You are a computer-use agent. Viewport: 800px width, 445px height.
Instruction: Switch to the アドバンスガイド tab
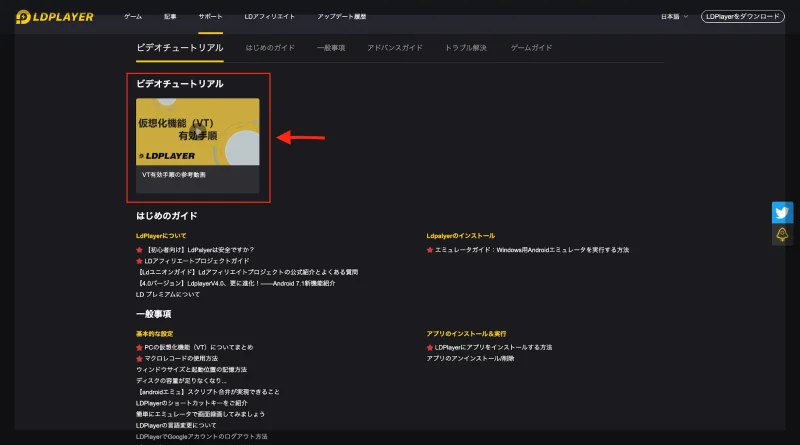(x=395, y=47)
